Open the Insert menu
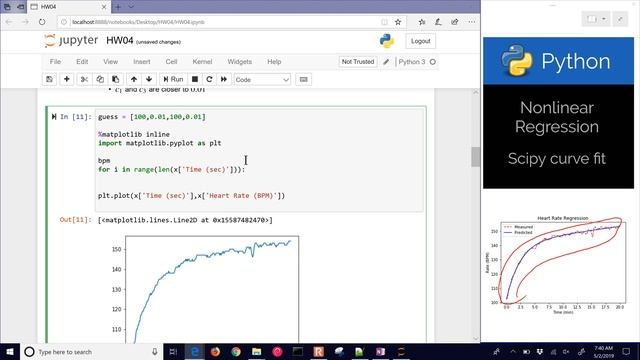This screenshot has height=360, width=640. [142, 62]
